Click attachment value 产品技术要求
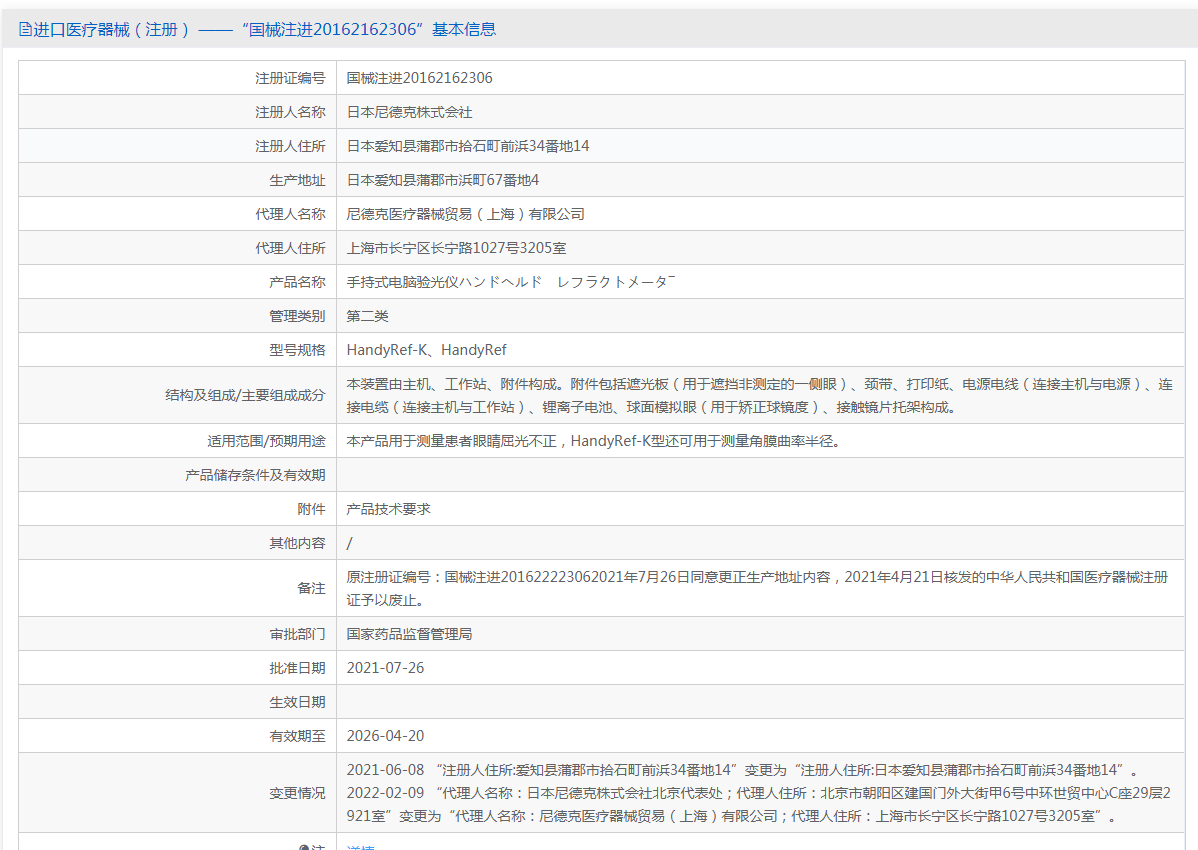Screen dimensions: 1198x850 click(388, 509)
